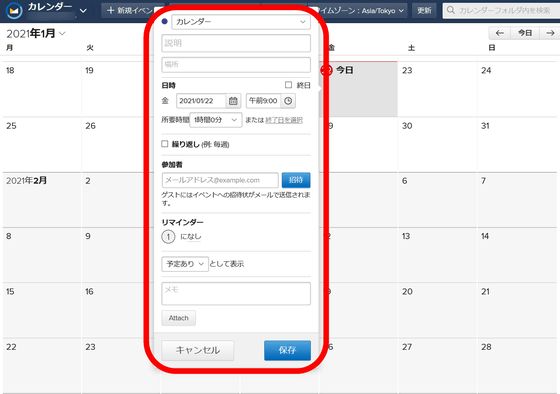Select February 16 cell
The width and height of the screenshot is (560, 394).
(x=114, y=311)
